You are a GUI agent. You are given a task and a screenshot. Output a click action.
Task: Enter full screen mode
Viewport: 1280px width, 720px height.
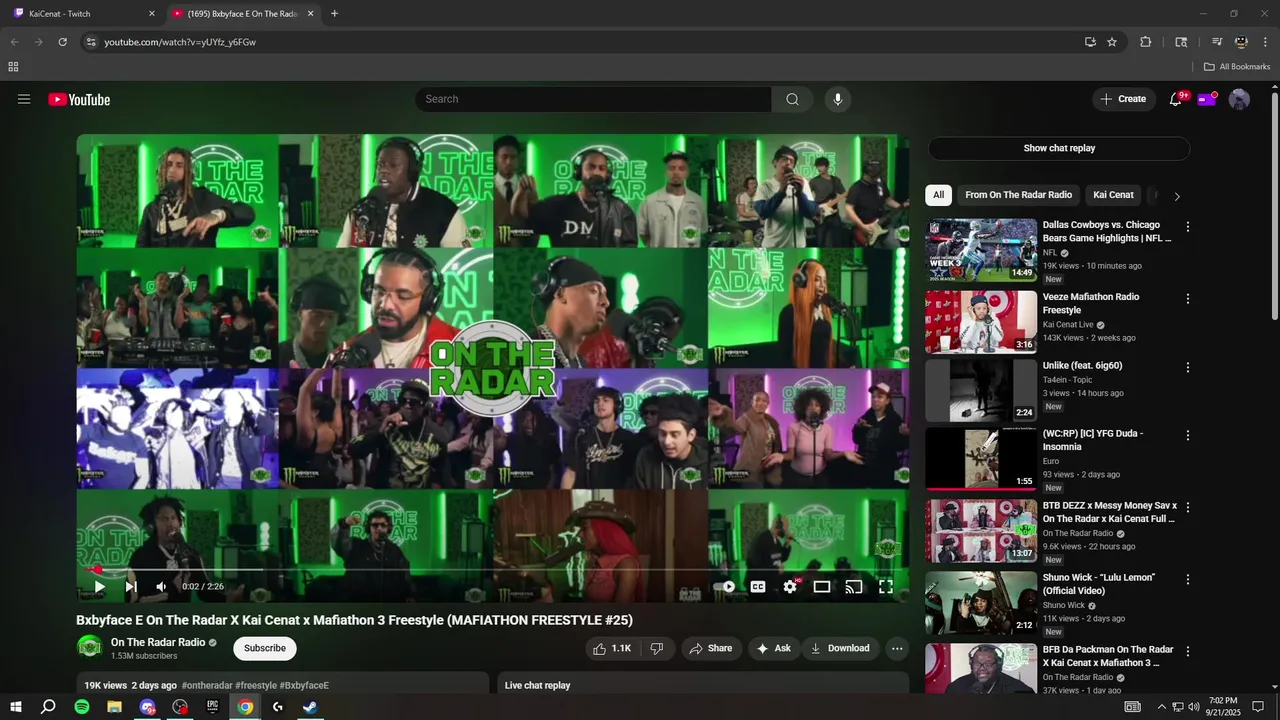coord(886,587)
